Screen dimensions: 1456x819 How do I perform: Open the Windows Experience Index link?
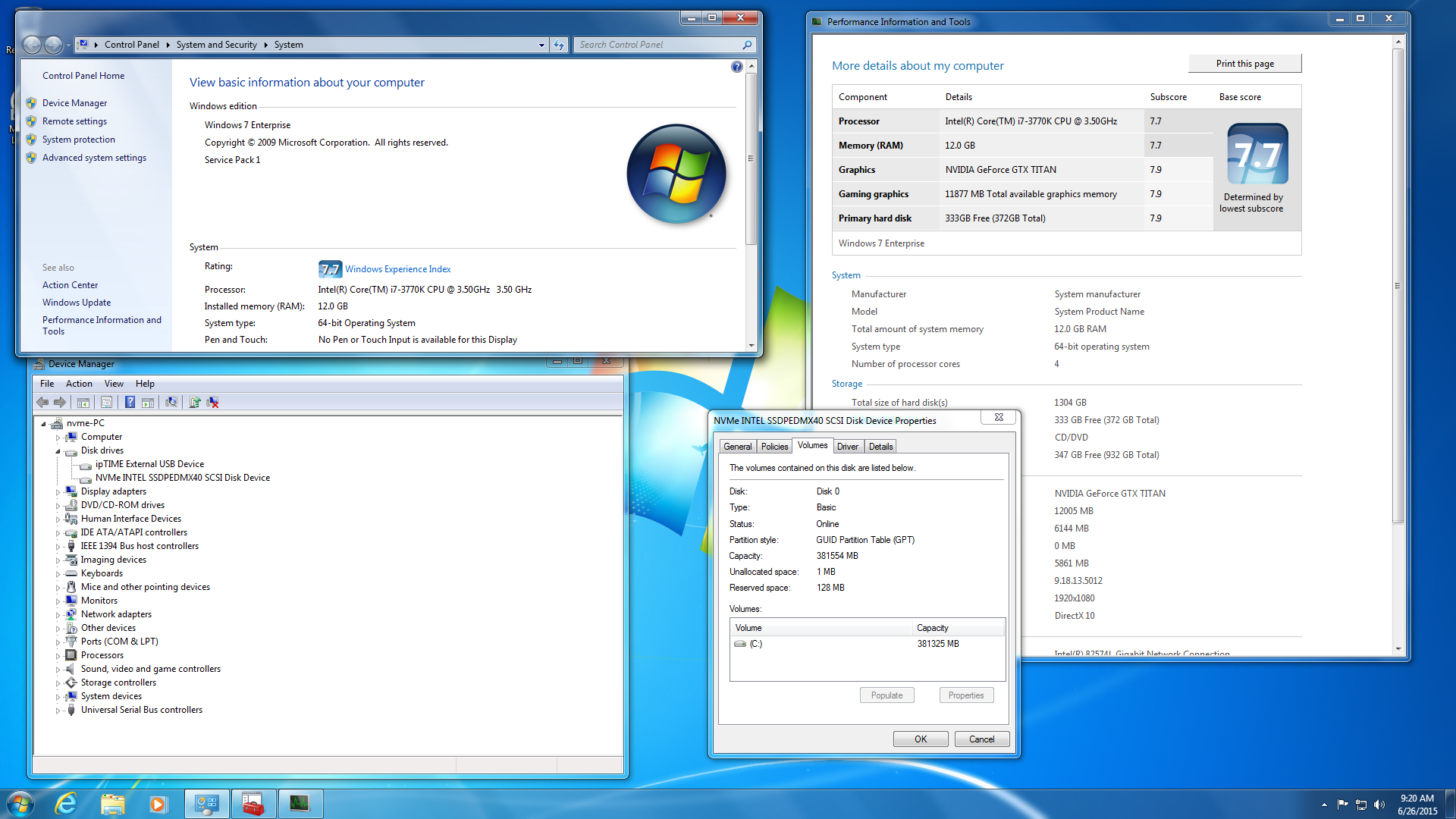(x=397, y=269)
